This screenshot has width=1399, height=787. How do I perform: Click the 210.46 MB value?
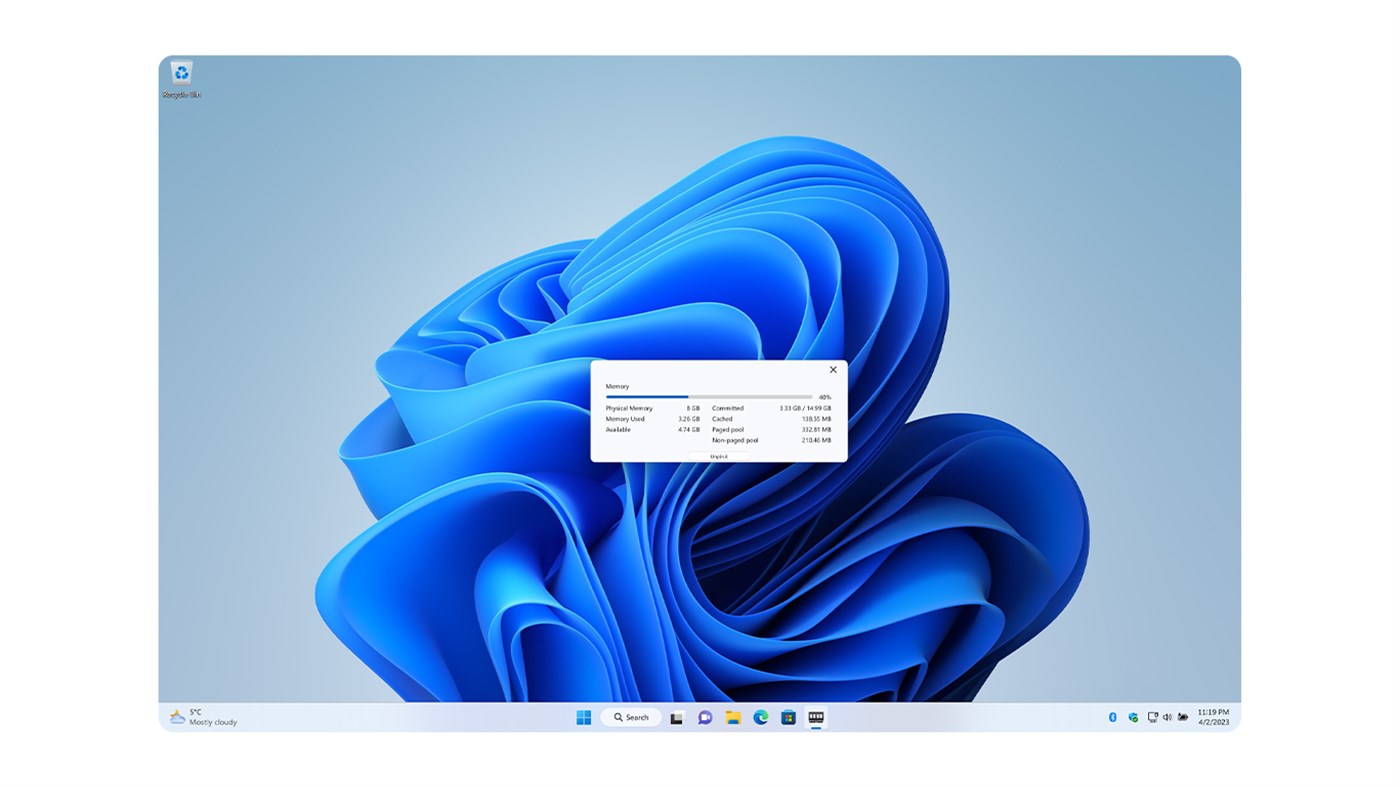817,440
